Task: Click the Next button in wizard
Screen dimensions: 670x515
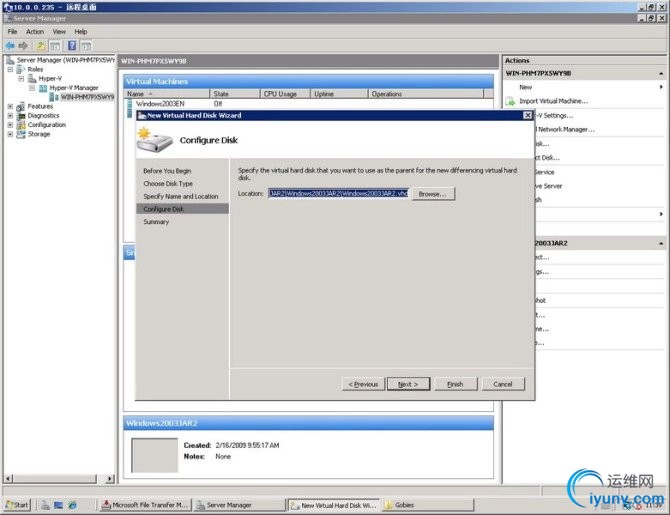Action: [x=408, y=384]
